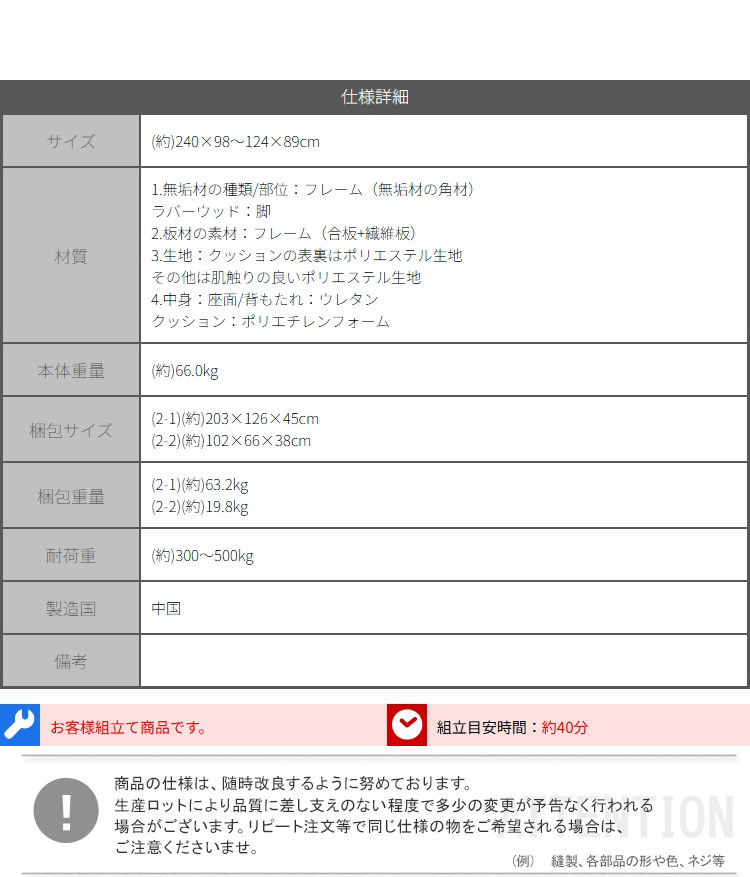Click the red clock icon
Screen dimensions: 750x877
click(x=407, y=725)
